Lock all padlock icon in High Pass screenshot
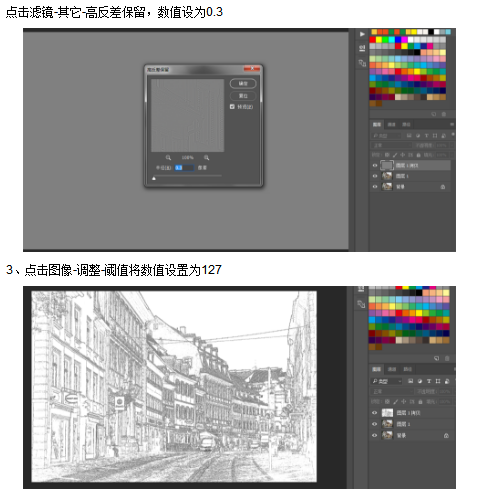 click(418, 155)
